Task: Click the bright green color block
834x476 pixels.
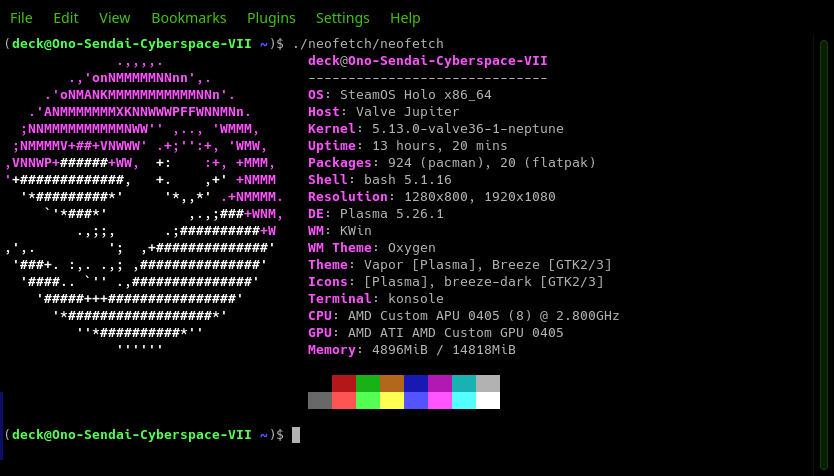Action: tap(368, 400)
